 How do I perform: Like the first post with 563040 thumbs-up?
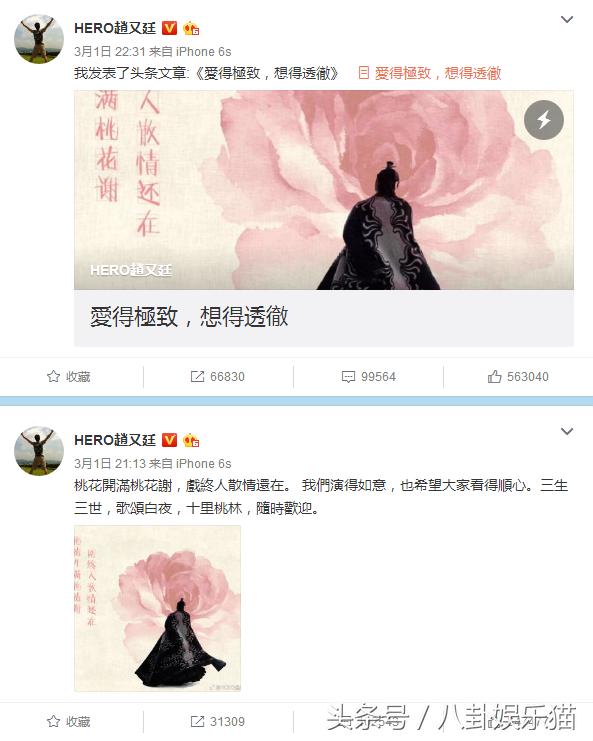518,377
